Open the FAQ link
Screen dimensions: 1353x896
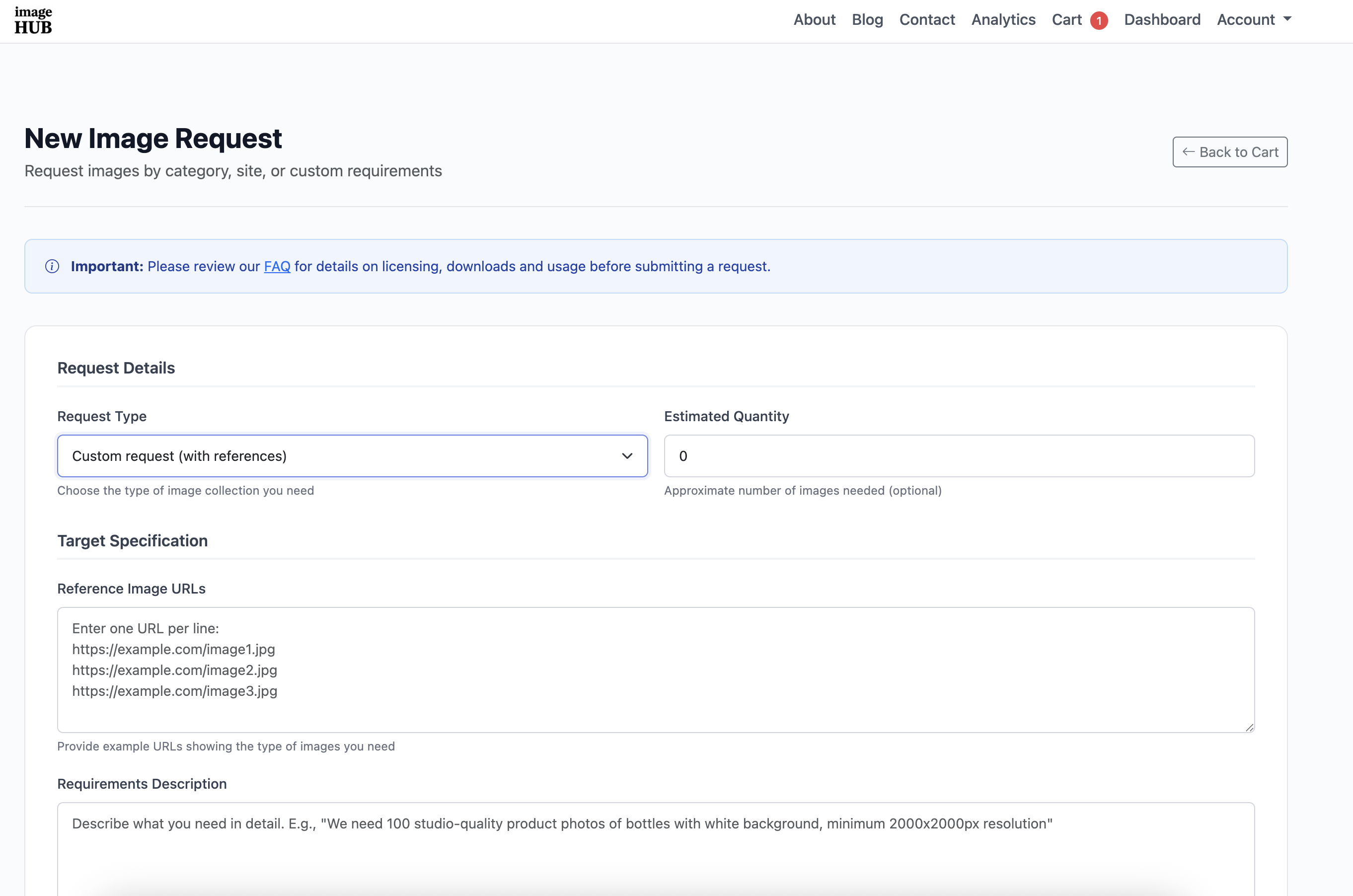pyautogui.click(x=277, y=266)
